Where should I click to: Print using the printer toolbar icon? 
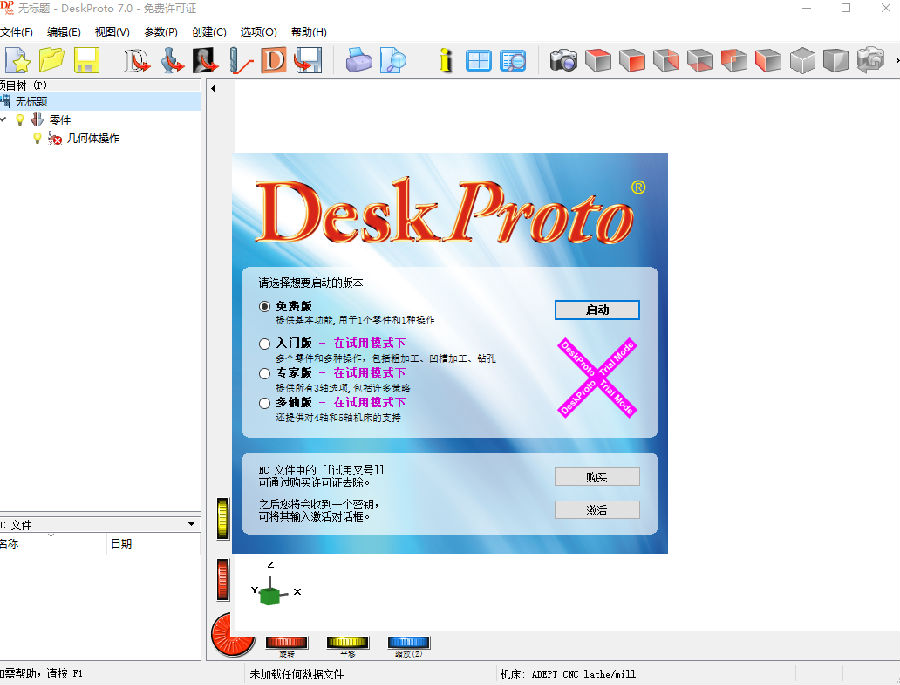359,60
